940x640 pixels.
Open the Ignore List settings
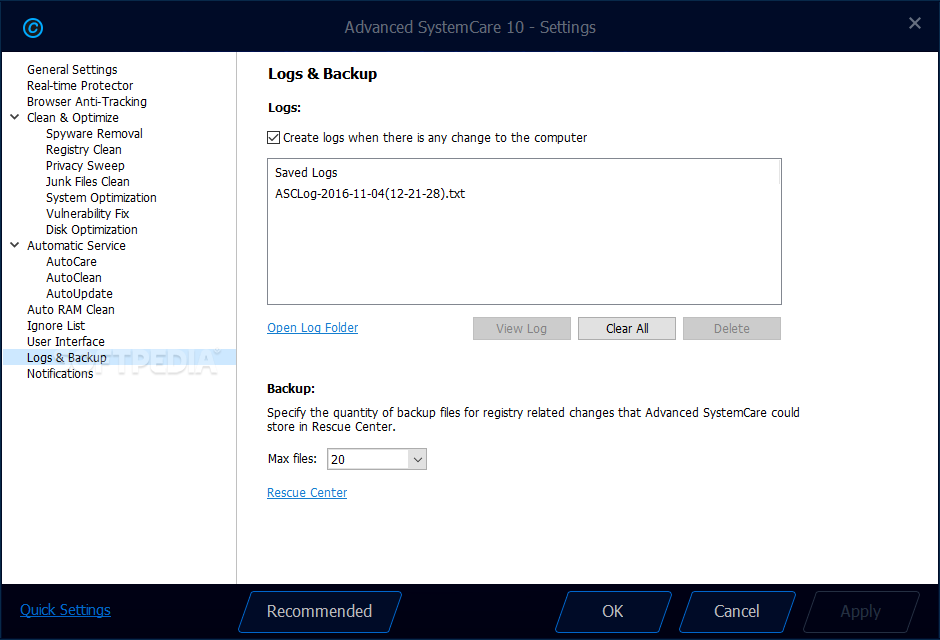click(x=56, y=325)
